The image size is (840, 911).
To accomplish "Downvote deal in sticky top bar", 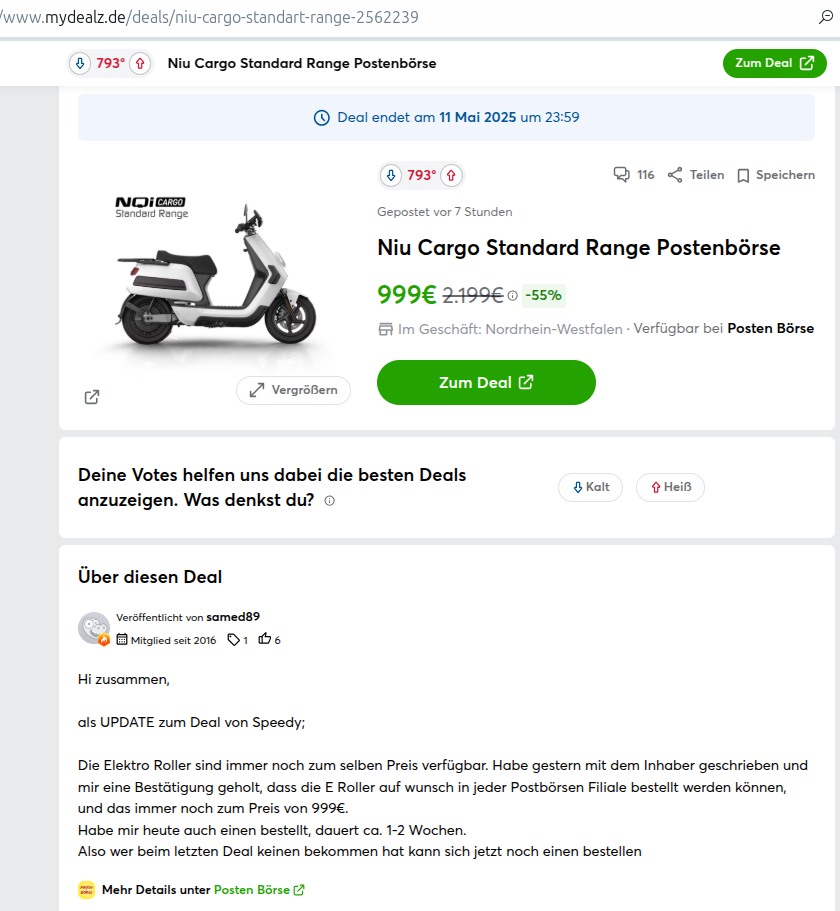I will tap(79, 63).
